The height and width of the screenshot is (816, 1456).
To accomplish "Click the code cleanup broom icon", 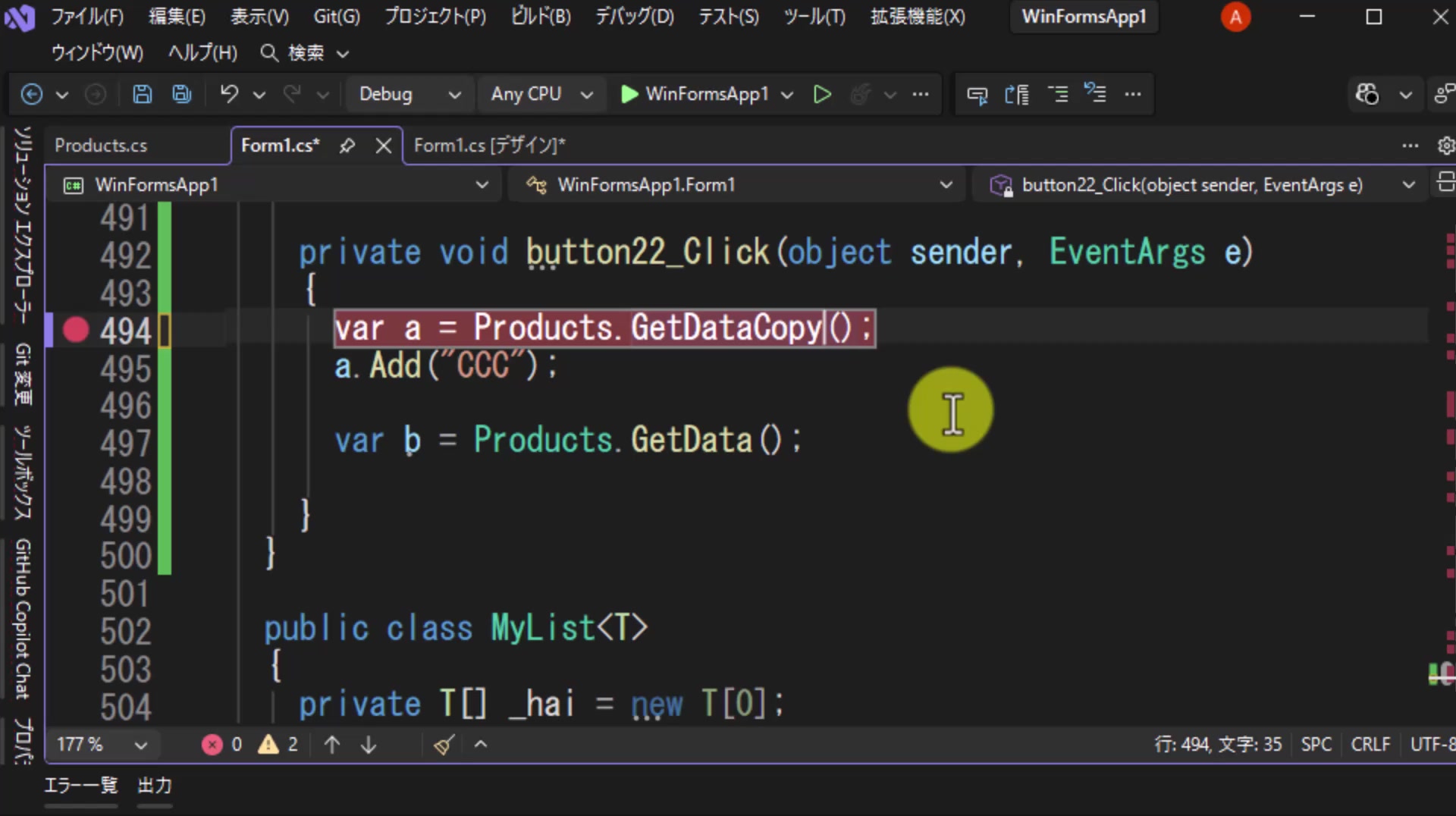I will pyautogui.click(x=444, y=745).
